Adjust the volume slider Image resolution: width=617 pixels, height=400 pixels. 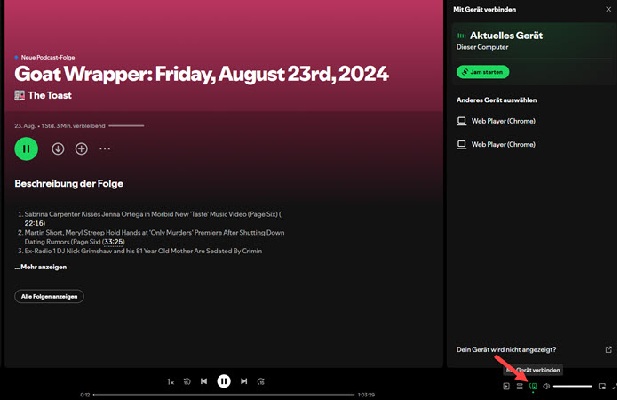coord(572,386)
